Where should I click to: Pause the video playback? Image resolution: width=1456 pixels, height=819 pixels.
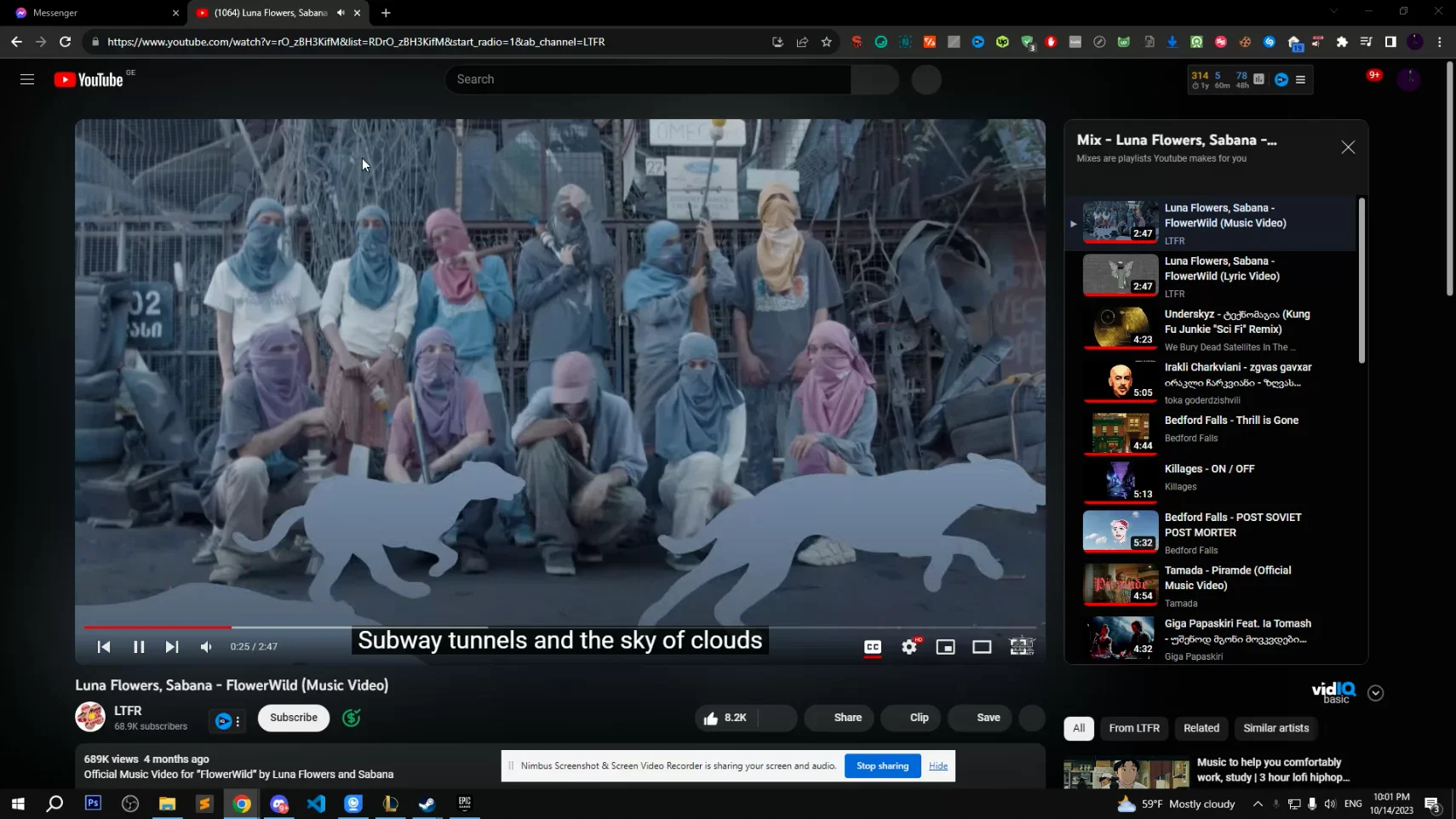pos(137,647)
